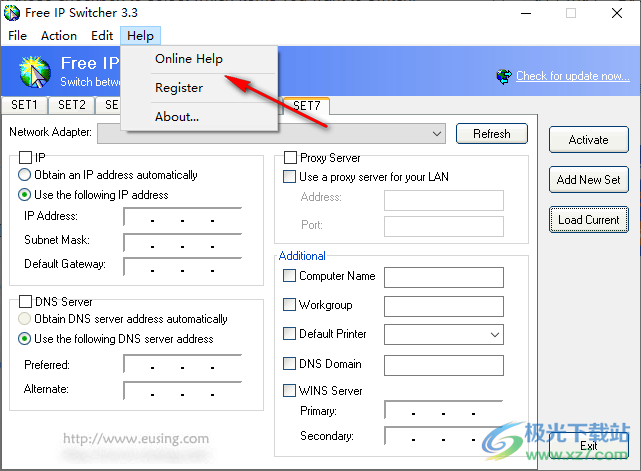Enable the IP checkbox
Image resolution: width=641 pixels, height=471 pixels.
coord(25,157)
